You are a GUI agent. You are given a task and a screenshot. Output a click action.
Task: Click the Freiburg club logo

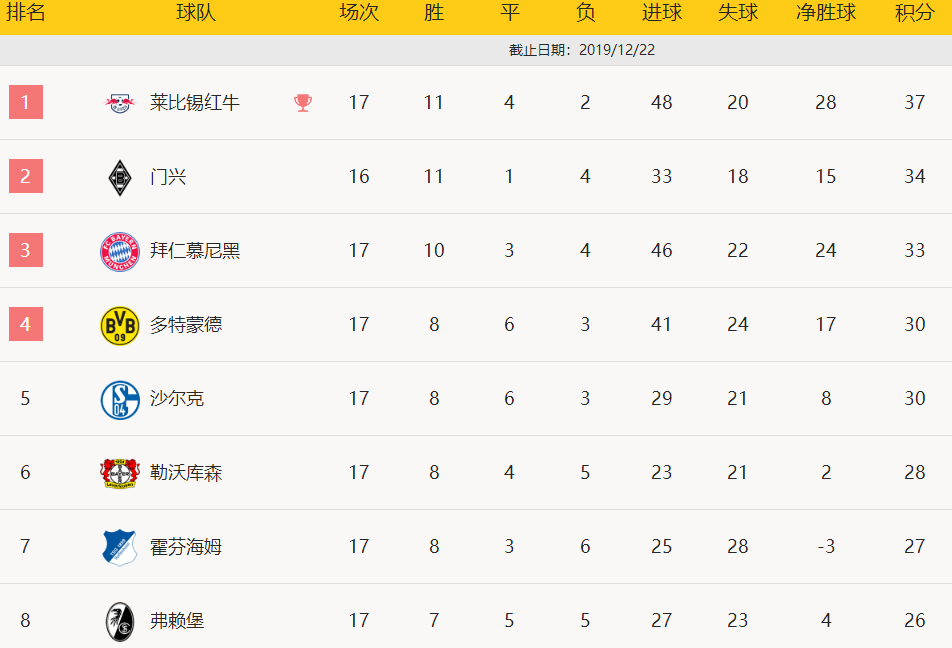[x=120, y=621]
